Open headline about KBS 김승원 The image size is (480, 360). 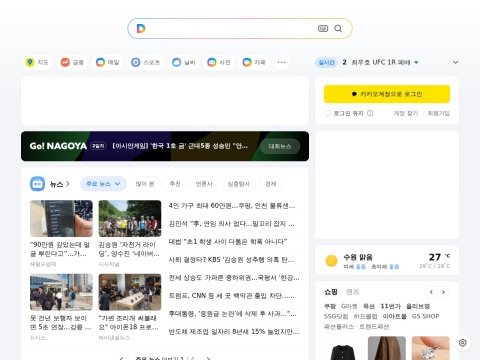coord(231,260)
